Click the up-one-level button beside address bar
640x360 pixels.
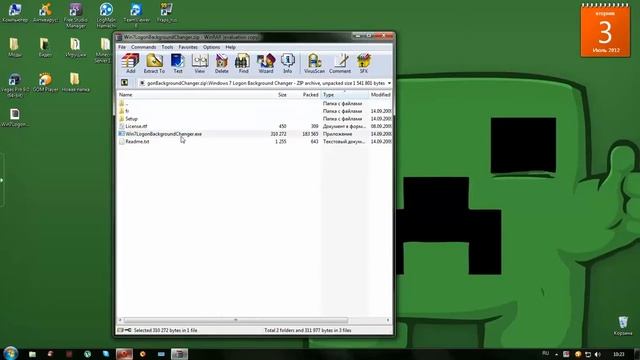[124, 83]
